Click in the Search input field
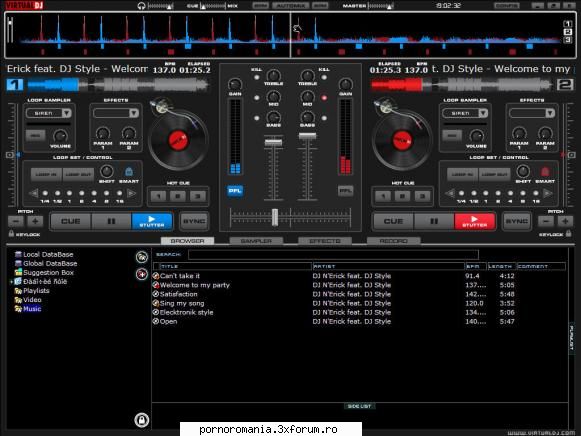The width and height of the screenshot is (581, 436). point(333,254)
